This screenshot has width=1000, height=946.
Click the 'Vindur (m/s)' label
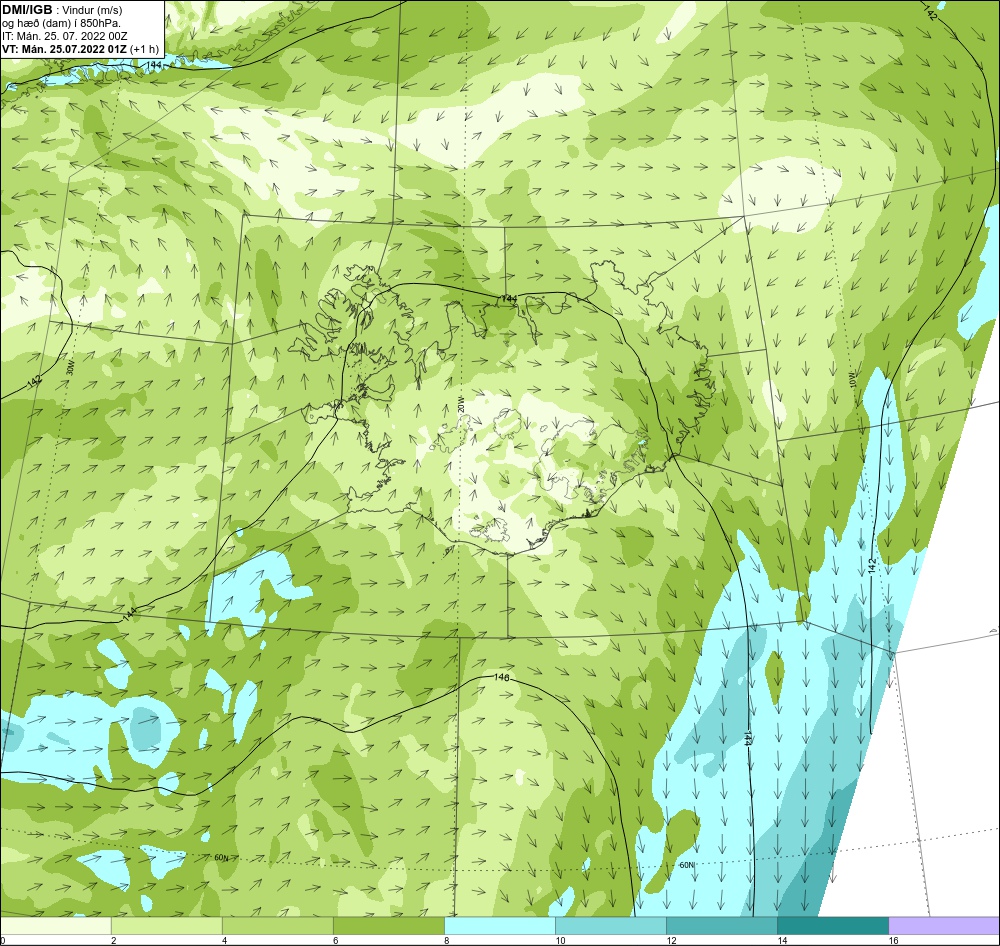[x=92, y=10]
